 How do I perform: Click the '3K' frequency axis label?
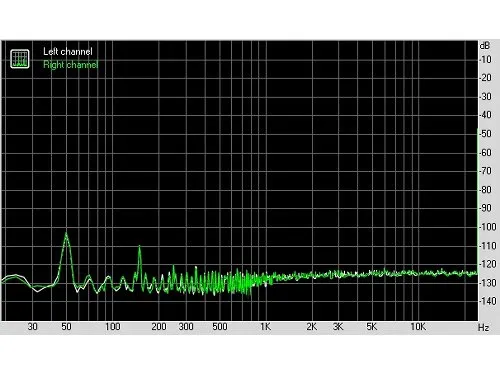click(x=338, y=327)
